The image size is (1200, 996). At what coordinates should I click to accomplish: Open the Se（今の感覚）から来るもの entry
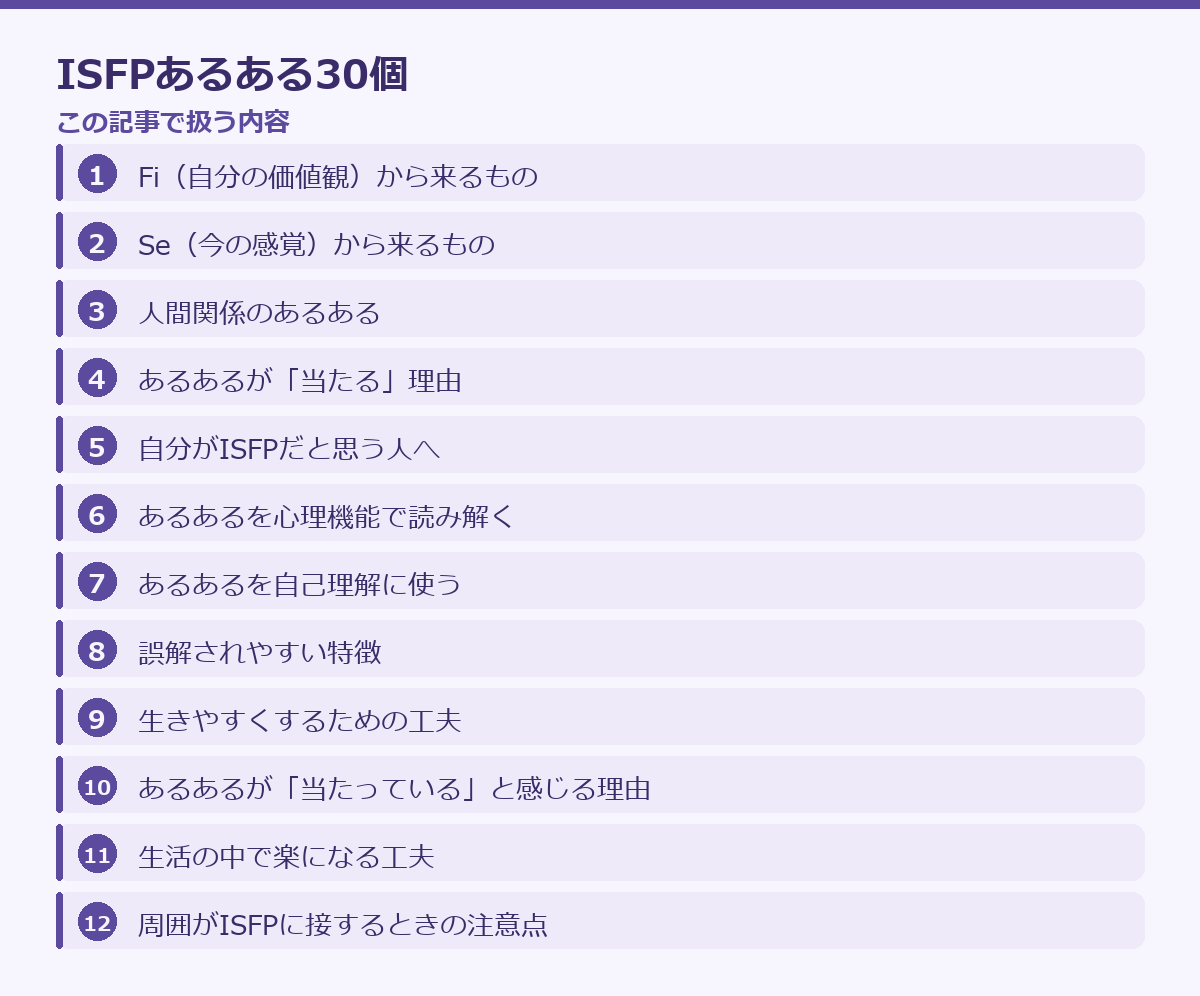pos(600,241)
